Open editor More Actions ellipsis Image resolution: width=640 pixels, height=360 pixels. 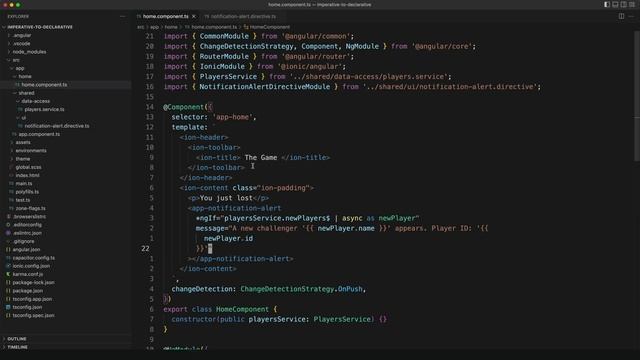pos(631,16)
